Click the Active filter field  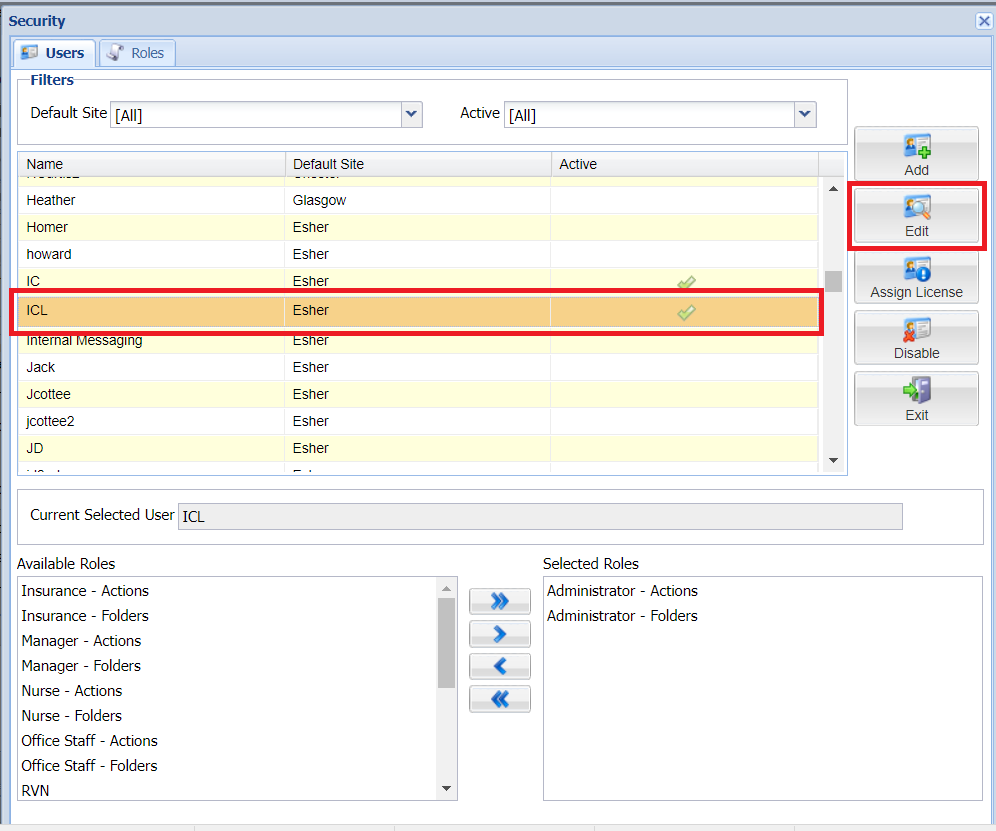pos(649,115)
